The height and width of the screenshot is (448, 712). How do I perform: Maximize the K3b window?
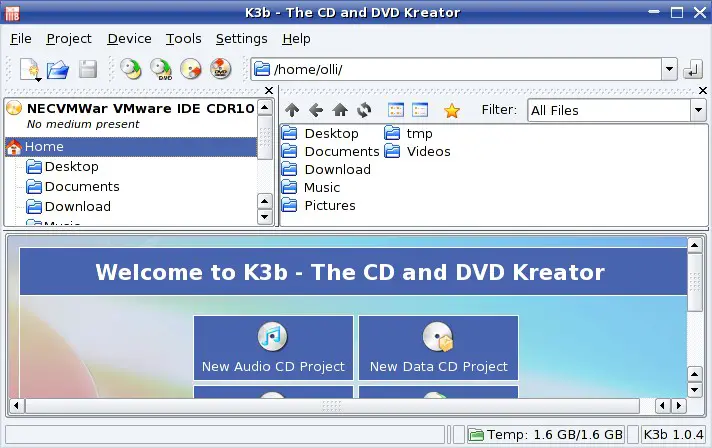677,12
